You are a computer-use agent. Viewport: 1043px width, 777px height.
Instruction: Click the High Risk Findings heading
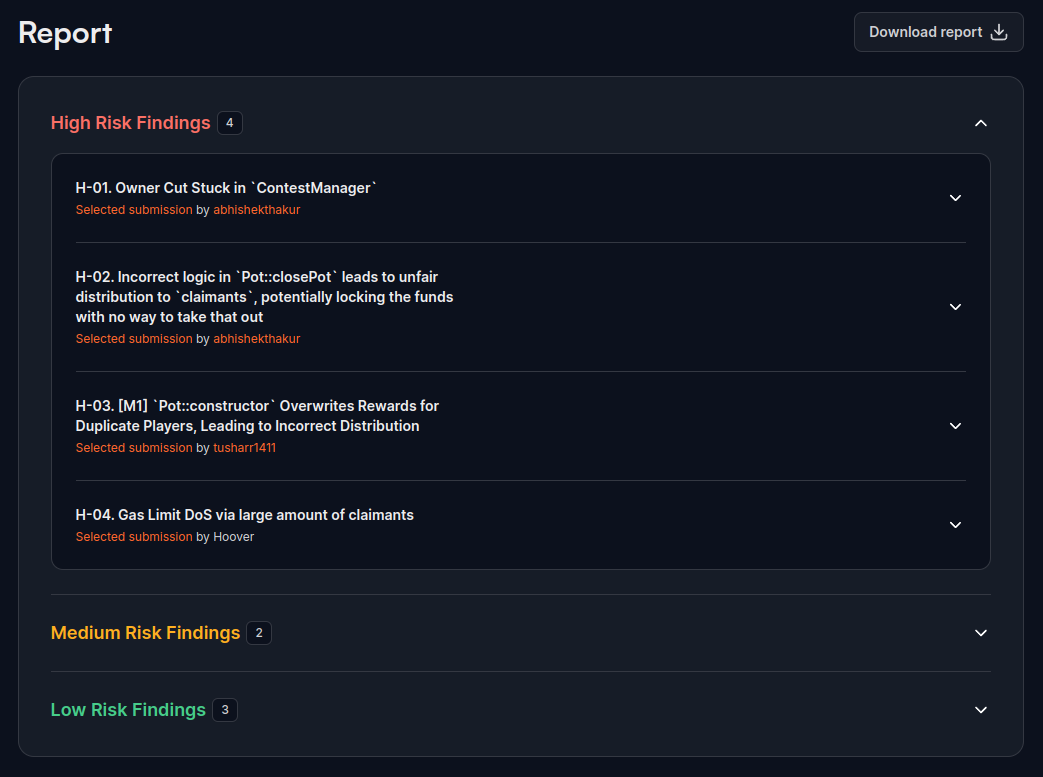click(x=130, y=123)
